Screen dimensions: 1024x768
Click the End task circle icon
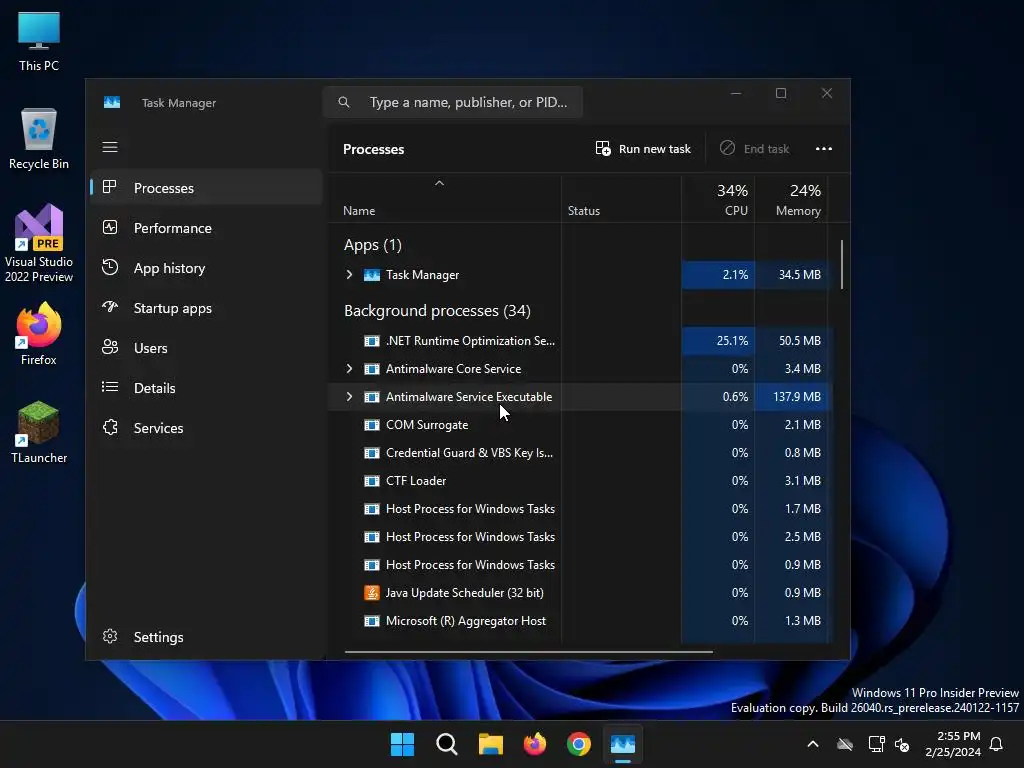tap(727, 148)
